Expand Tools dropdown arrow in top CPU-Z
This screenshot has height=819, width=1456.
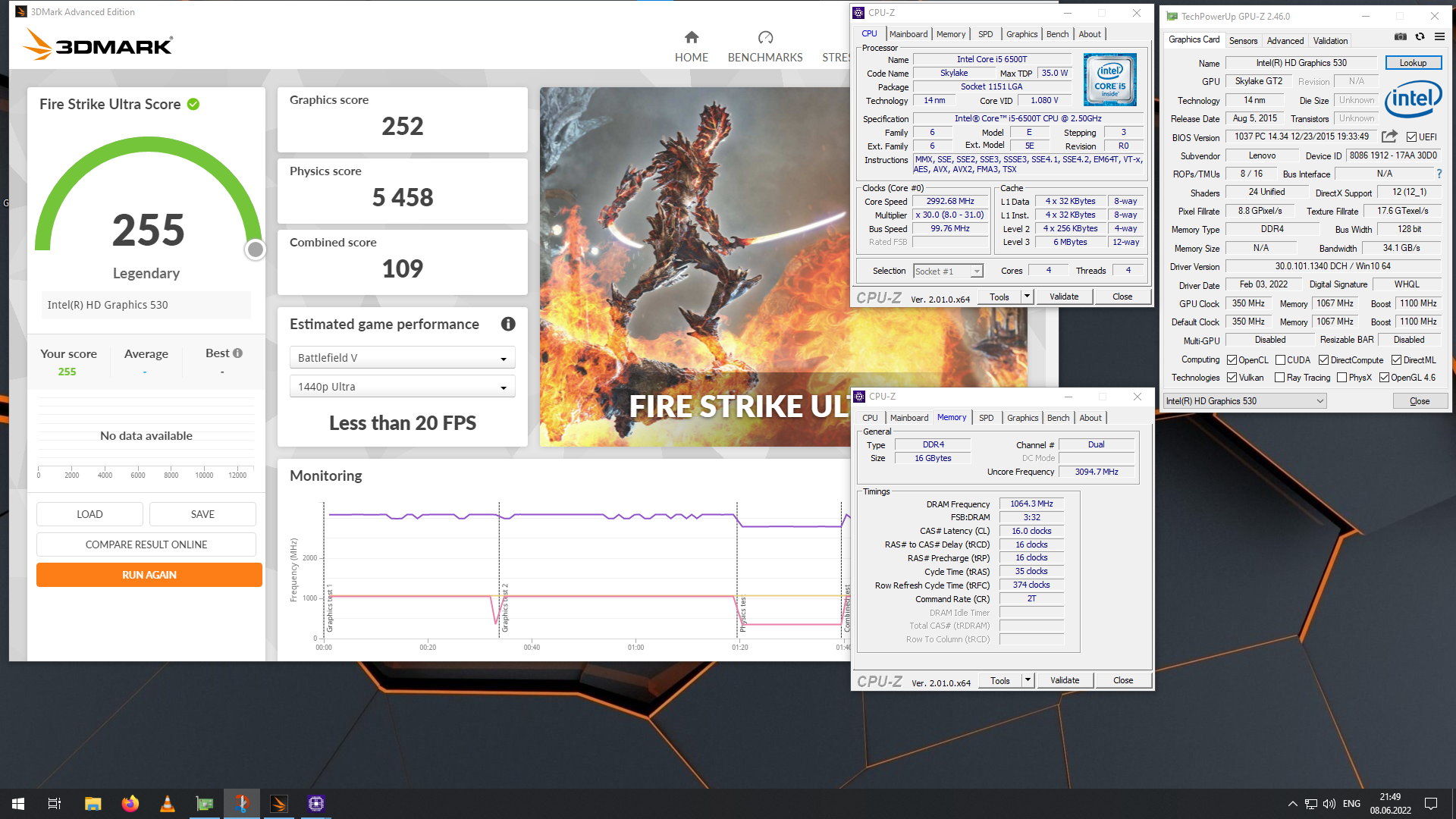click(1027, 297)
